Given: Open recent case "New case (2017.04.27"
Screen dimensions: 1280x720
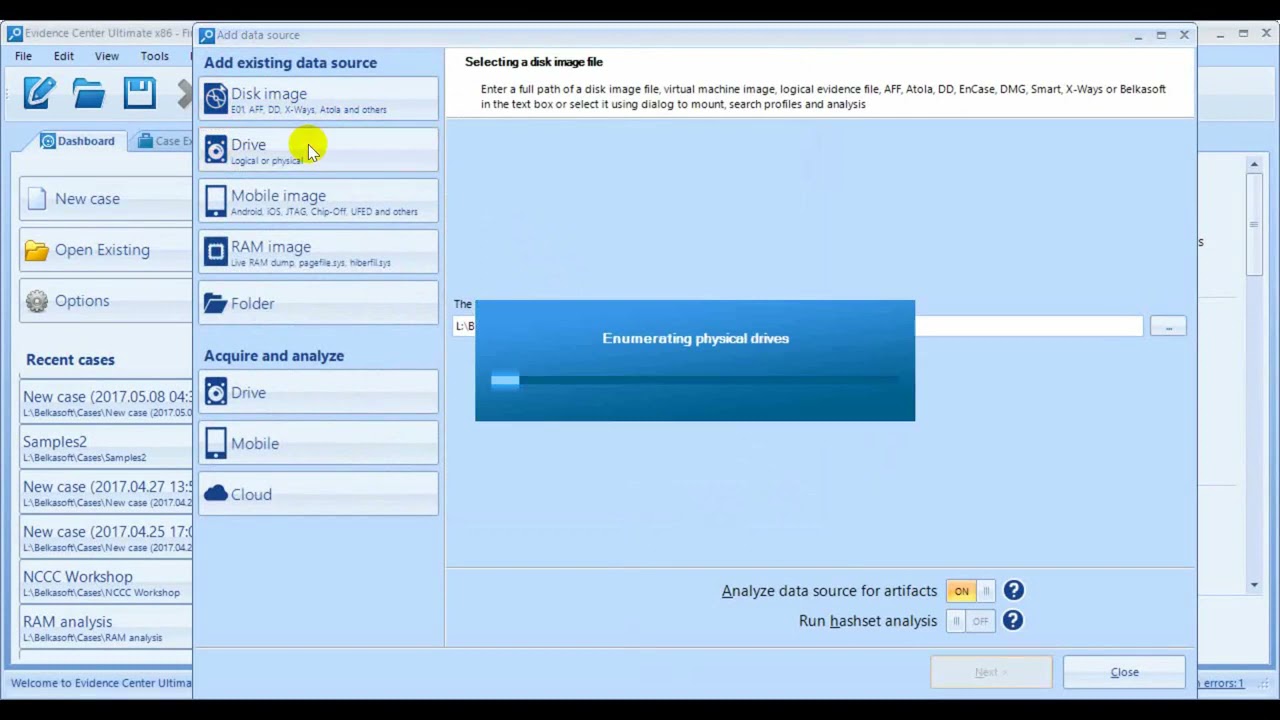Looking at the screenshot, I should point(106,493).
